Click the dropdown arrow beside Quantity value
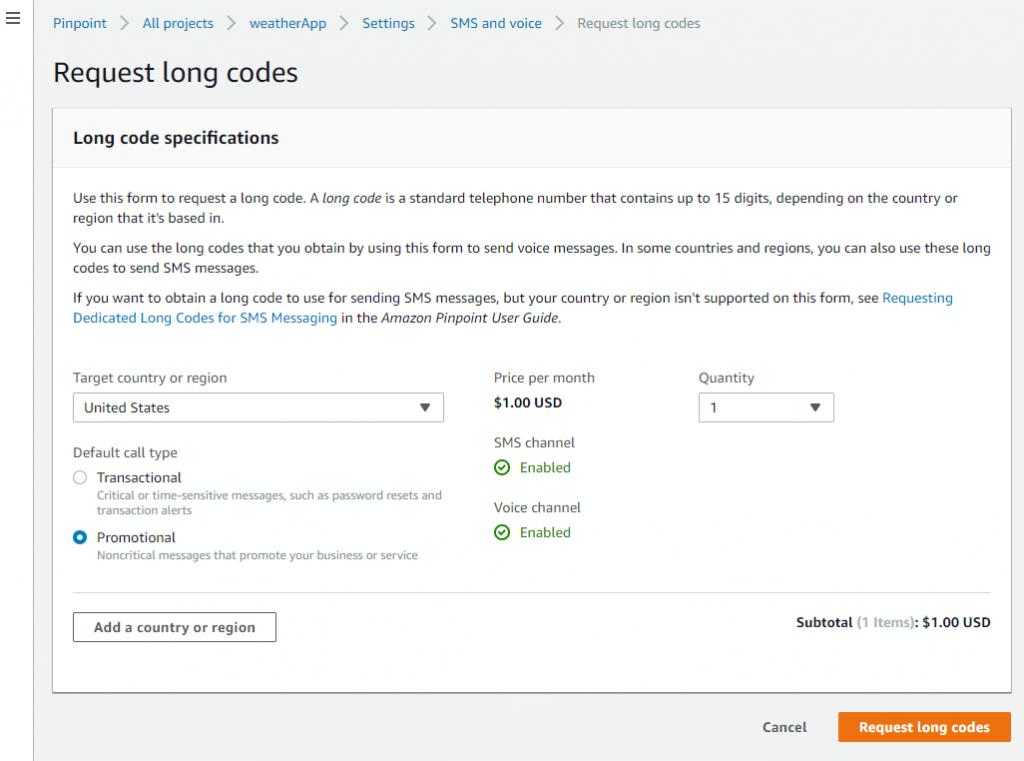This screenshot has height=761, width=1024. (x=817, y=407)
